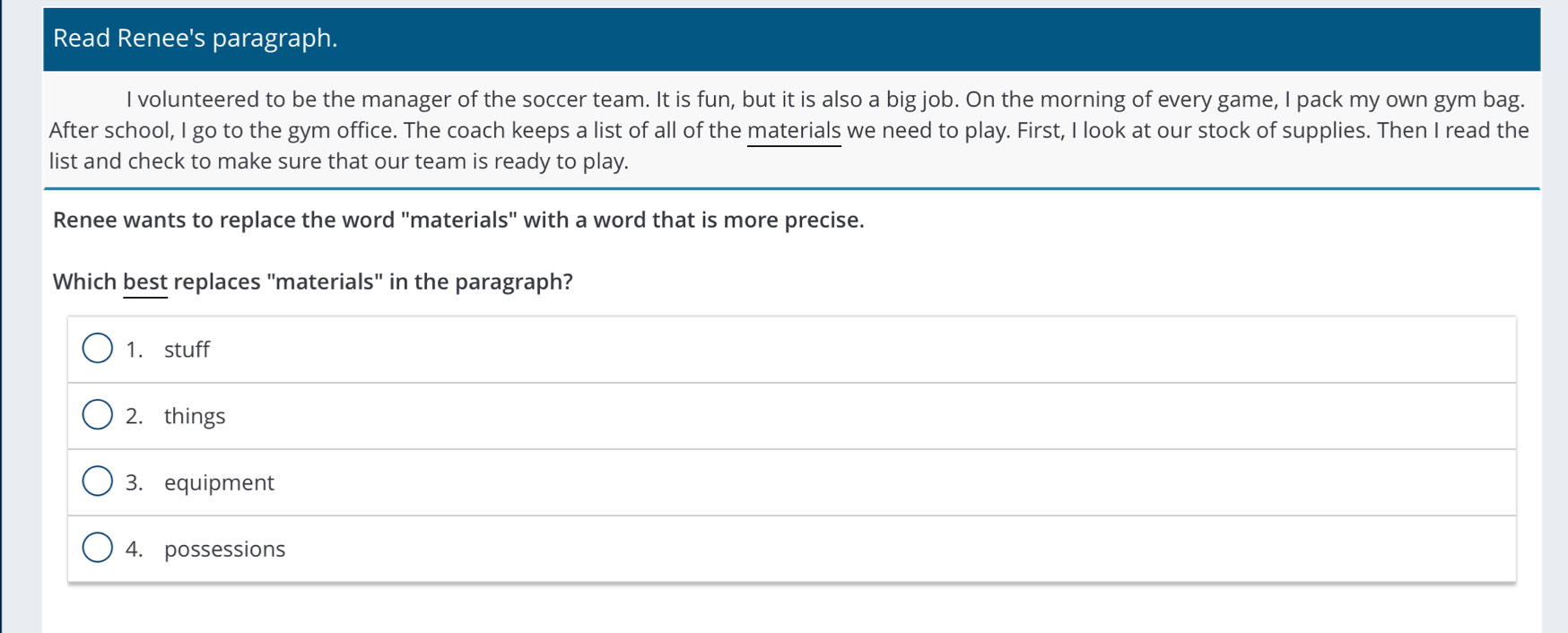
Task: Click the answer number "3."
Action: 135,482
